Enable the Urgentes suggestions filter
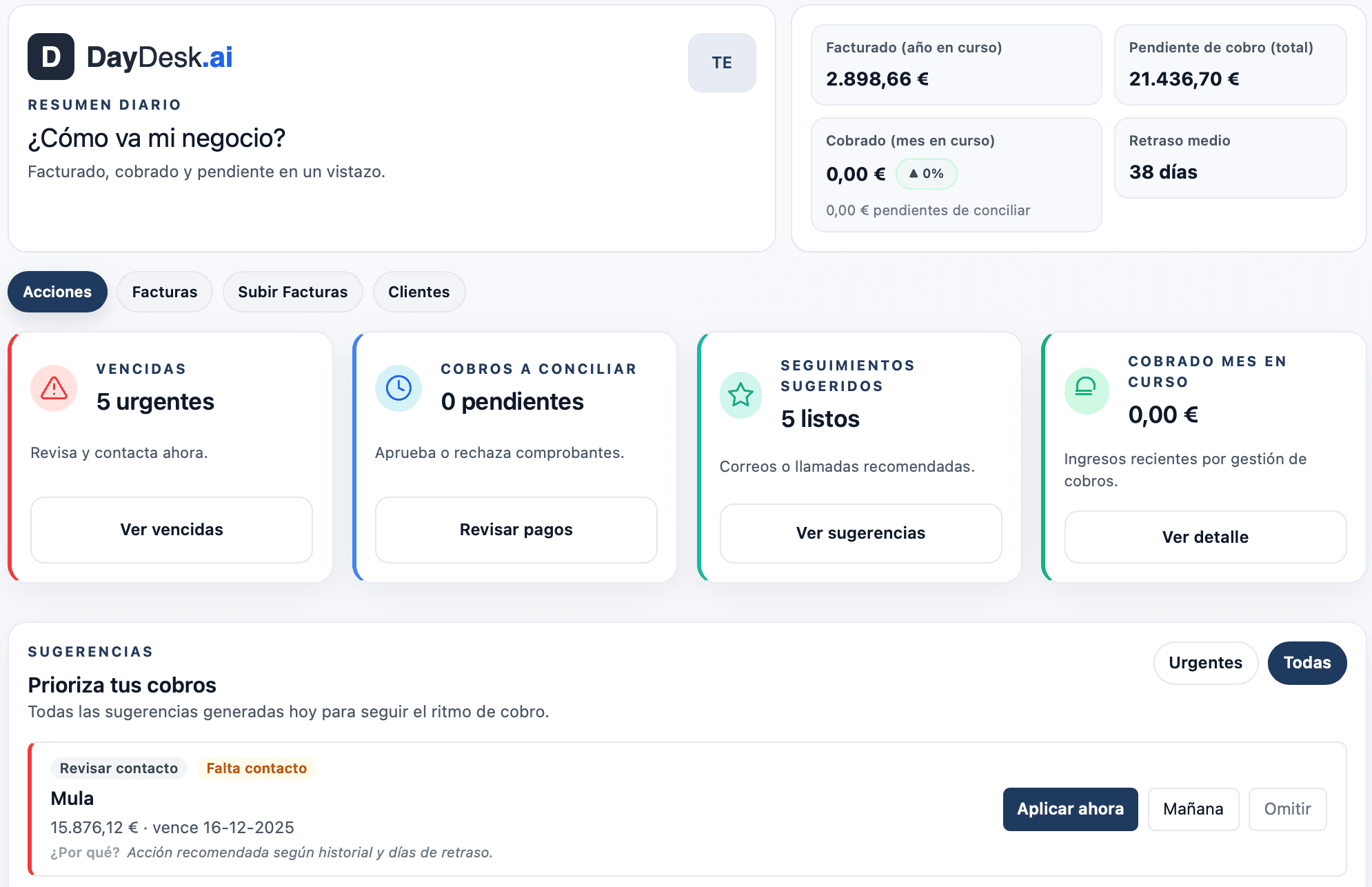The image size is (1372, 887). [1205, 663]
